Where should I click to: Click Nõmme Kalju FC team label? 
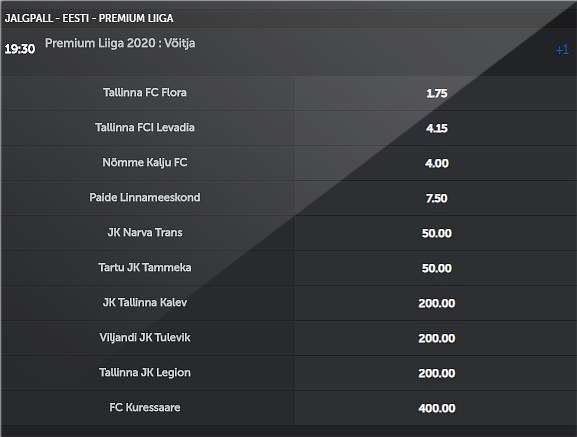[145, 163]
